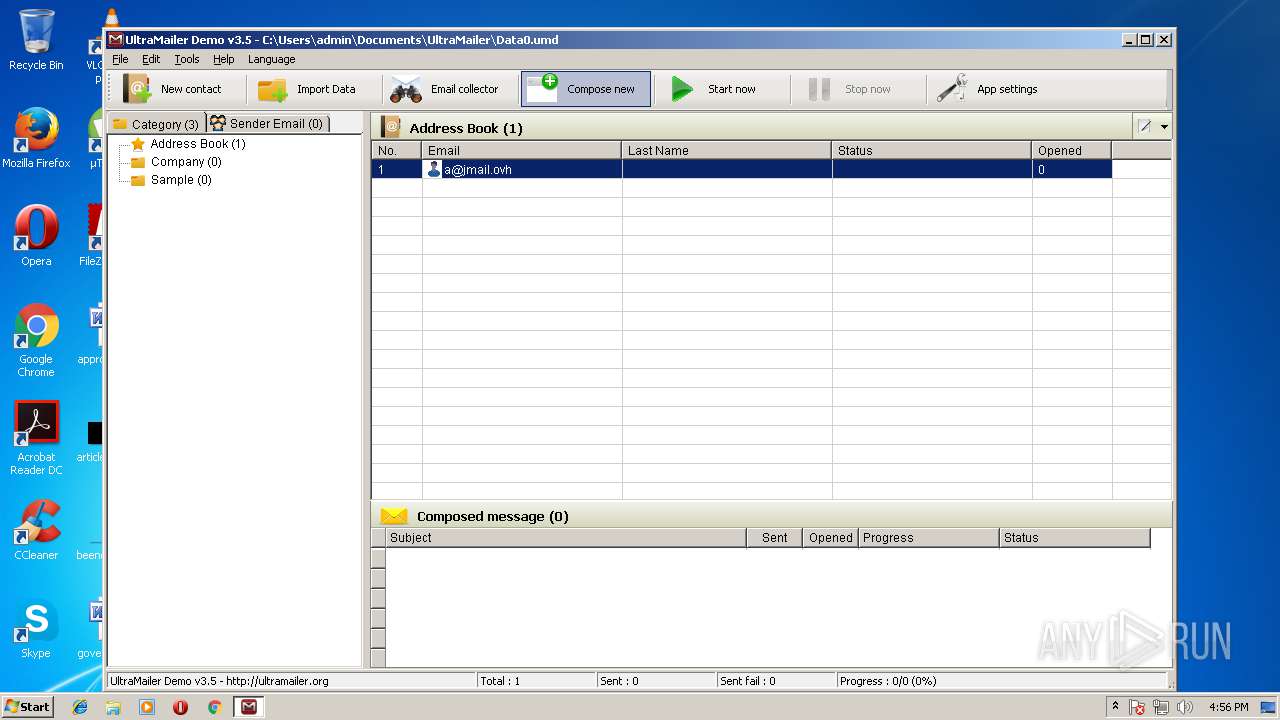Click the volume speaker tray icon
The height and width of the screenshot is (720, 1280).
tap(1185, 707)
